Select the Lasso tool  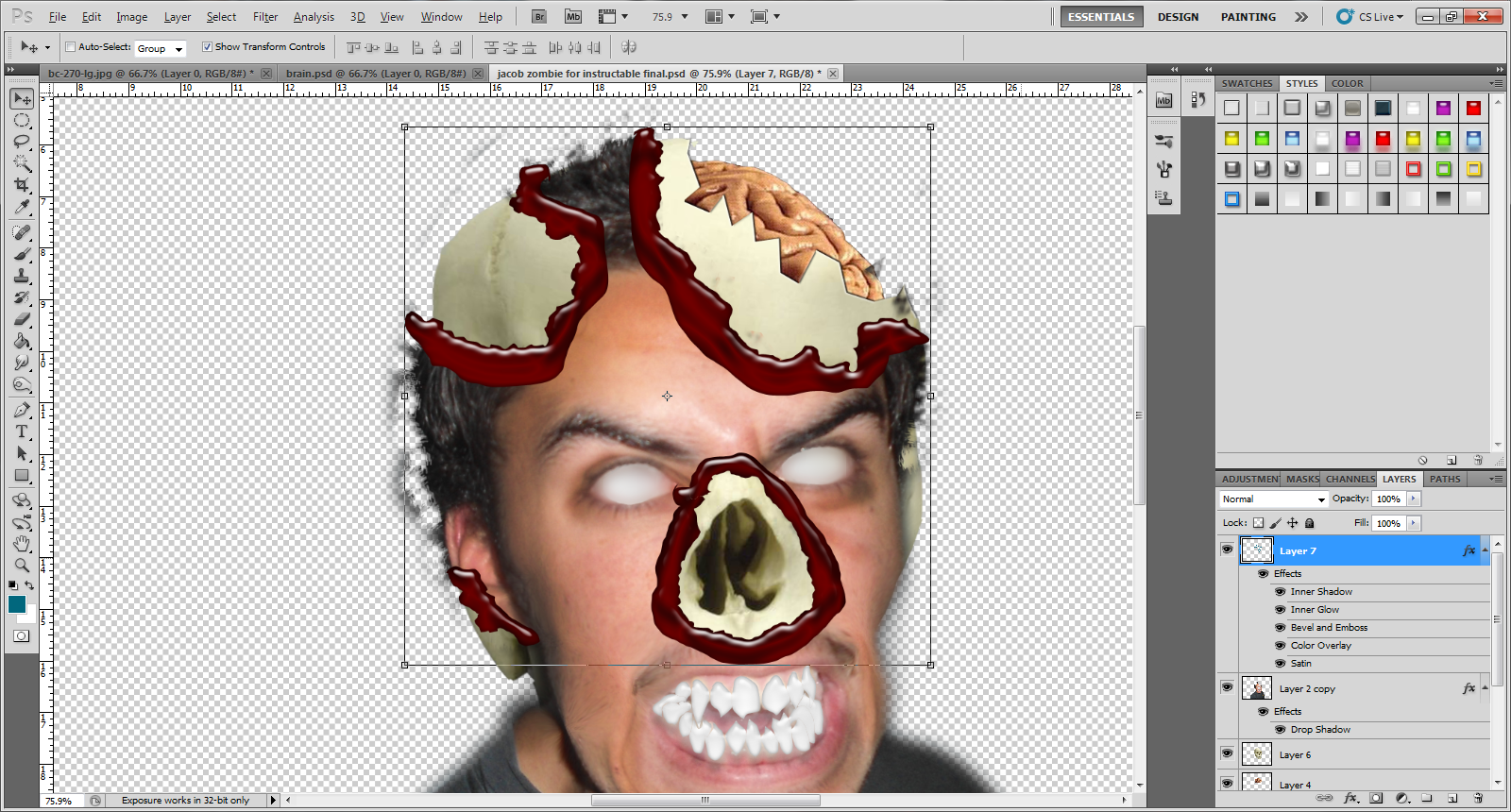pyautogui.click(x=22, y=142)
